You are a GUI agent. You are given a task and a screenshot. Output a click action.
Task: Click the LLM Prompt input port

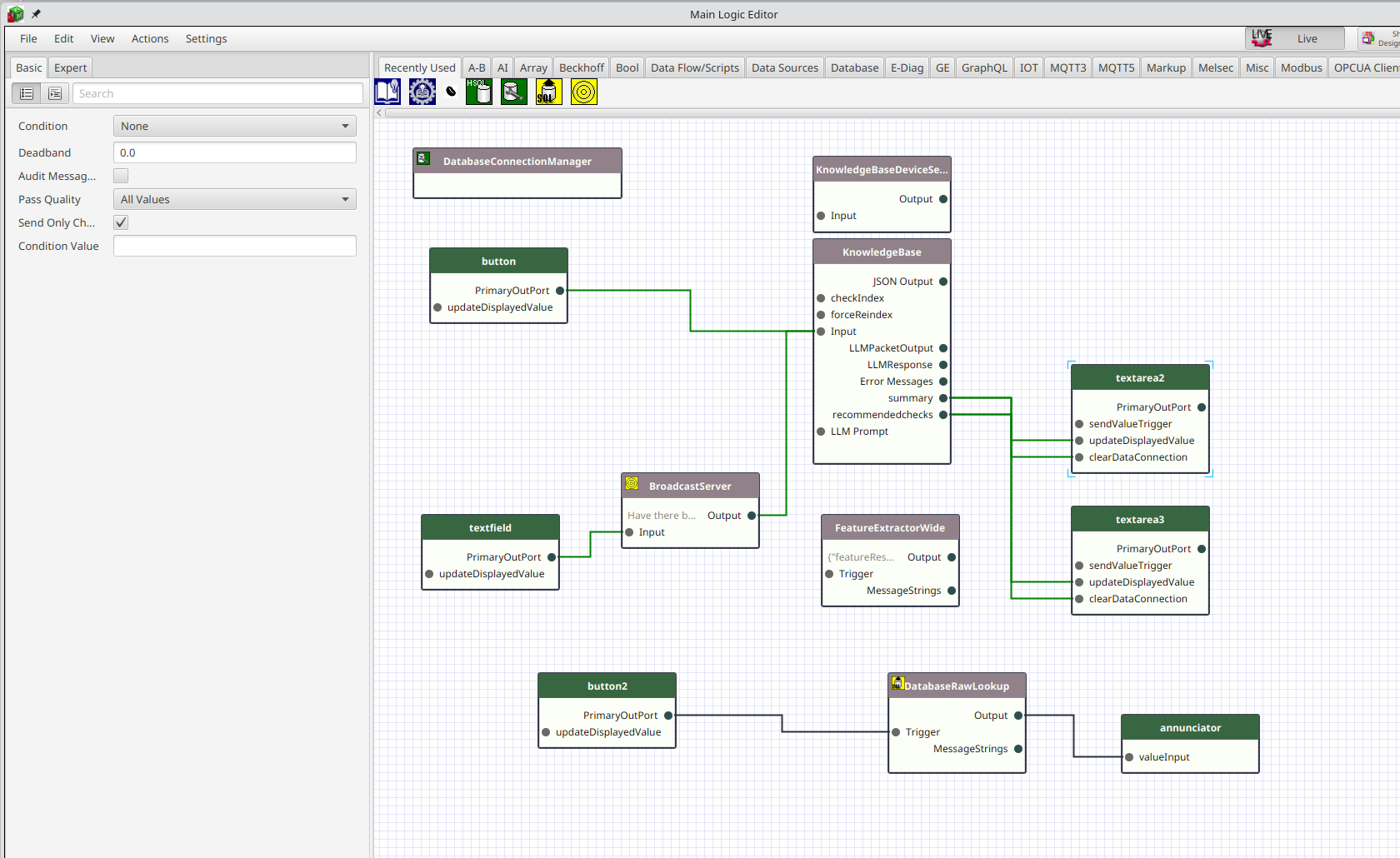tap(821, 431)
